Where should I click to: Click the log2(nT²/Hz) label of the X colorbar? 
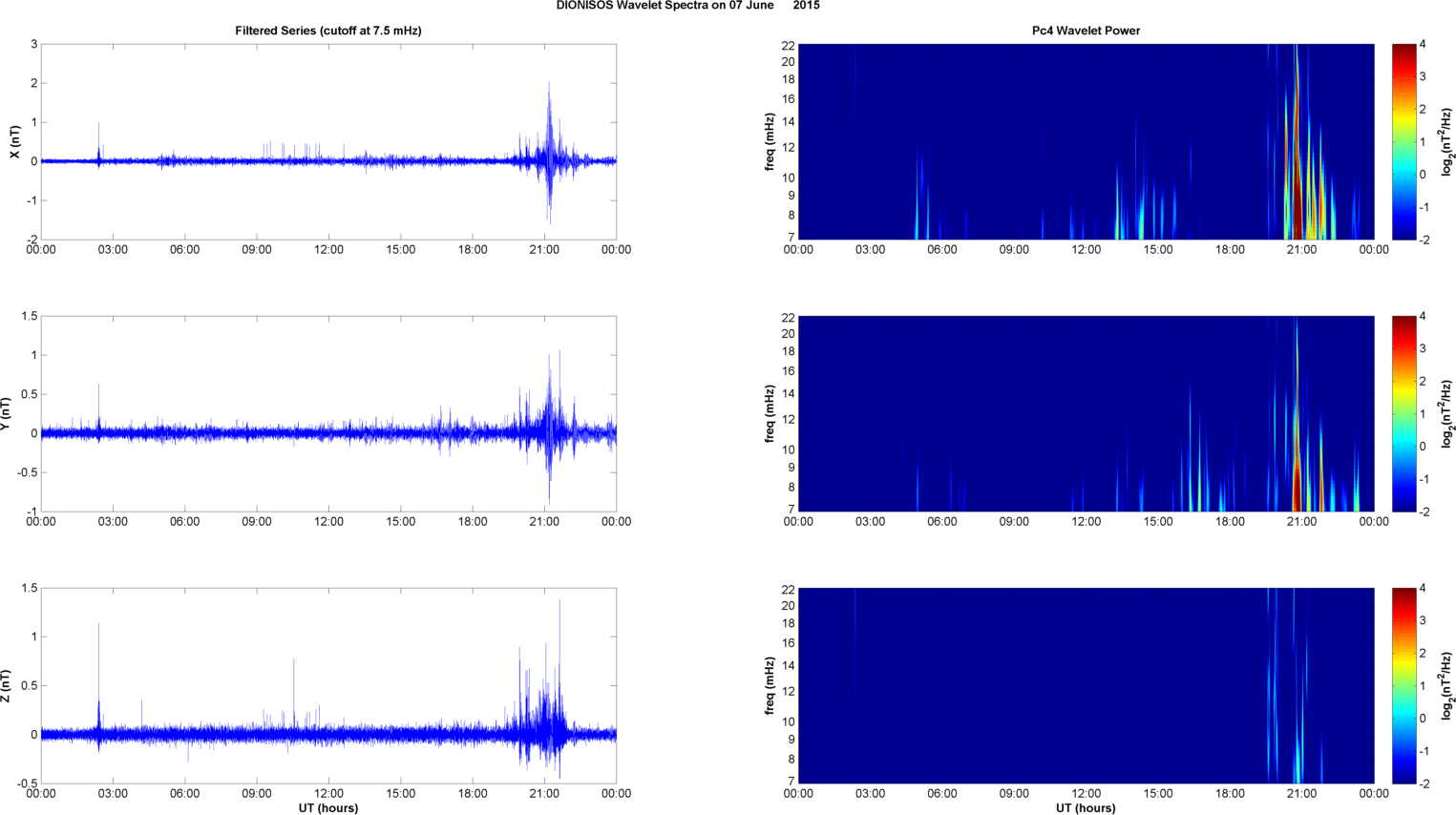1447,142
